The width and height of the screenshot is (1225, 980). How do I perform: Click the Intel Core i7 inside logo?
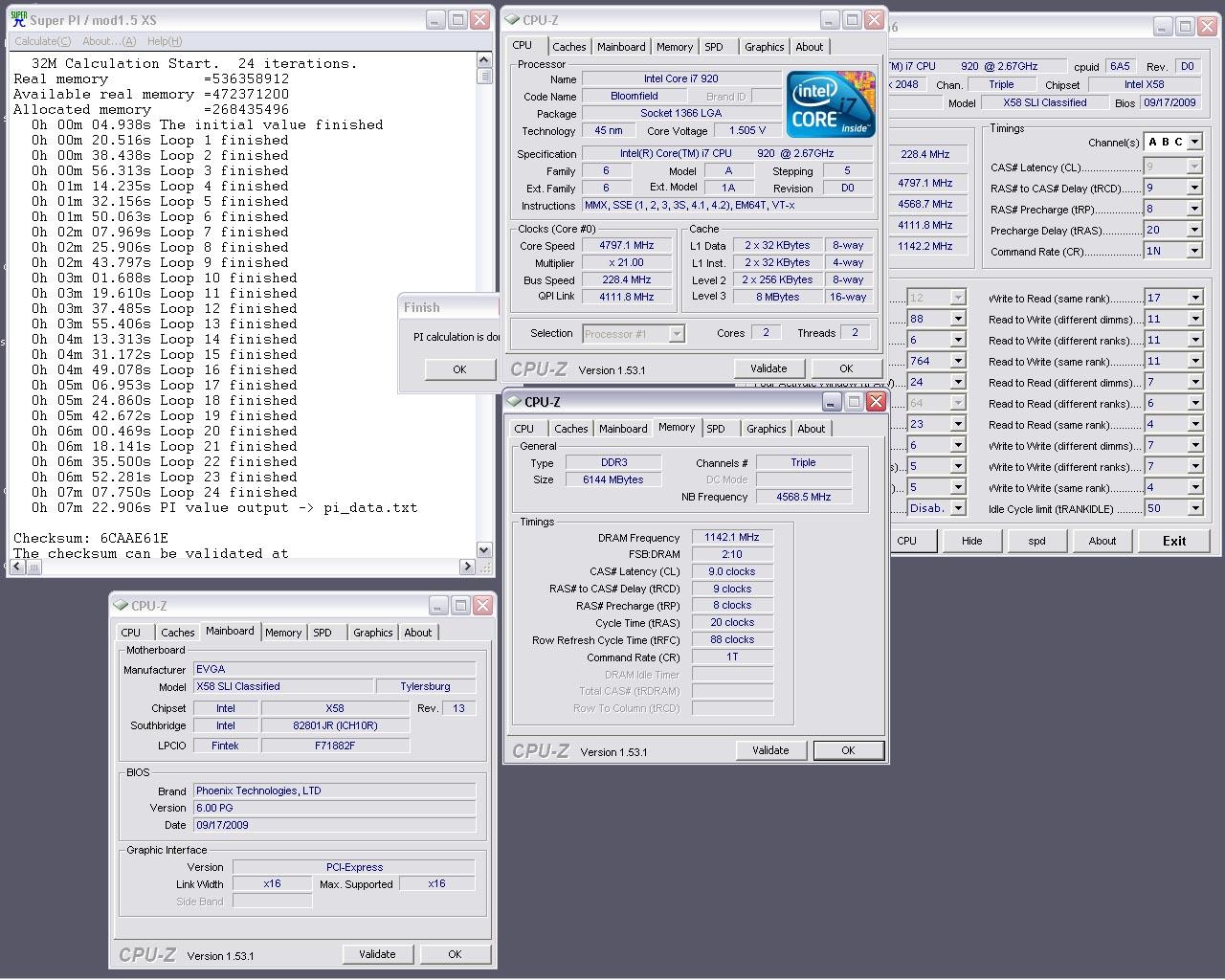[x=831, y=103]
